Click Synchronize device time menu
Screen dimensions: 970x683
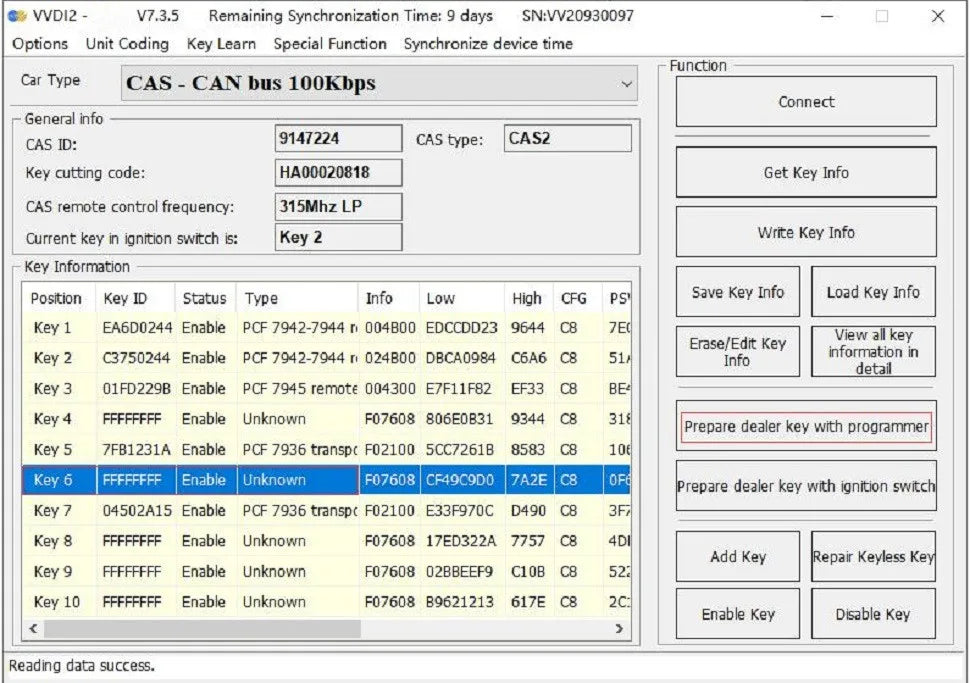pos(488,44)
